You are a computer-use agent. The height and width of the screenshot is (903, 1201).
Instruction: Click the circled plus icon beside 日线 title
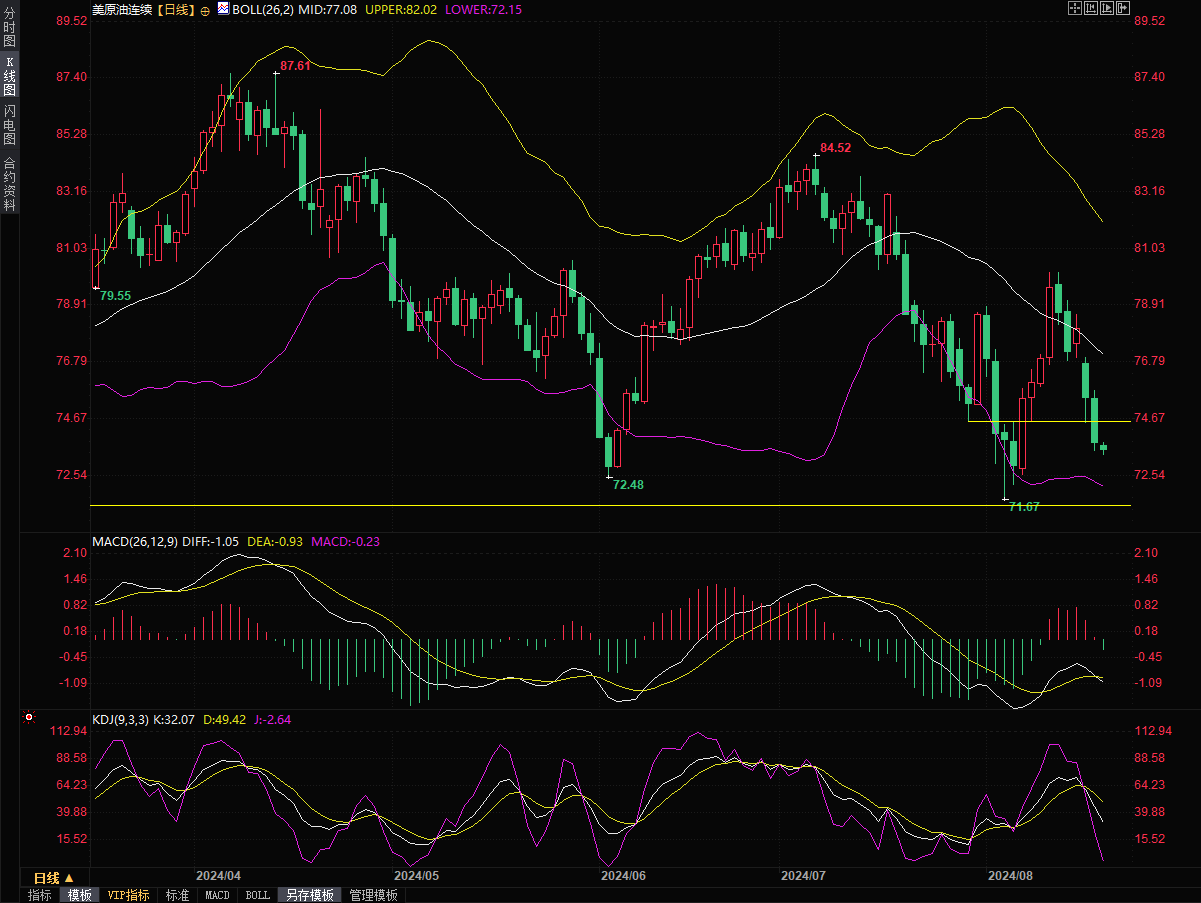205,10
